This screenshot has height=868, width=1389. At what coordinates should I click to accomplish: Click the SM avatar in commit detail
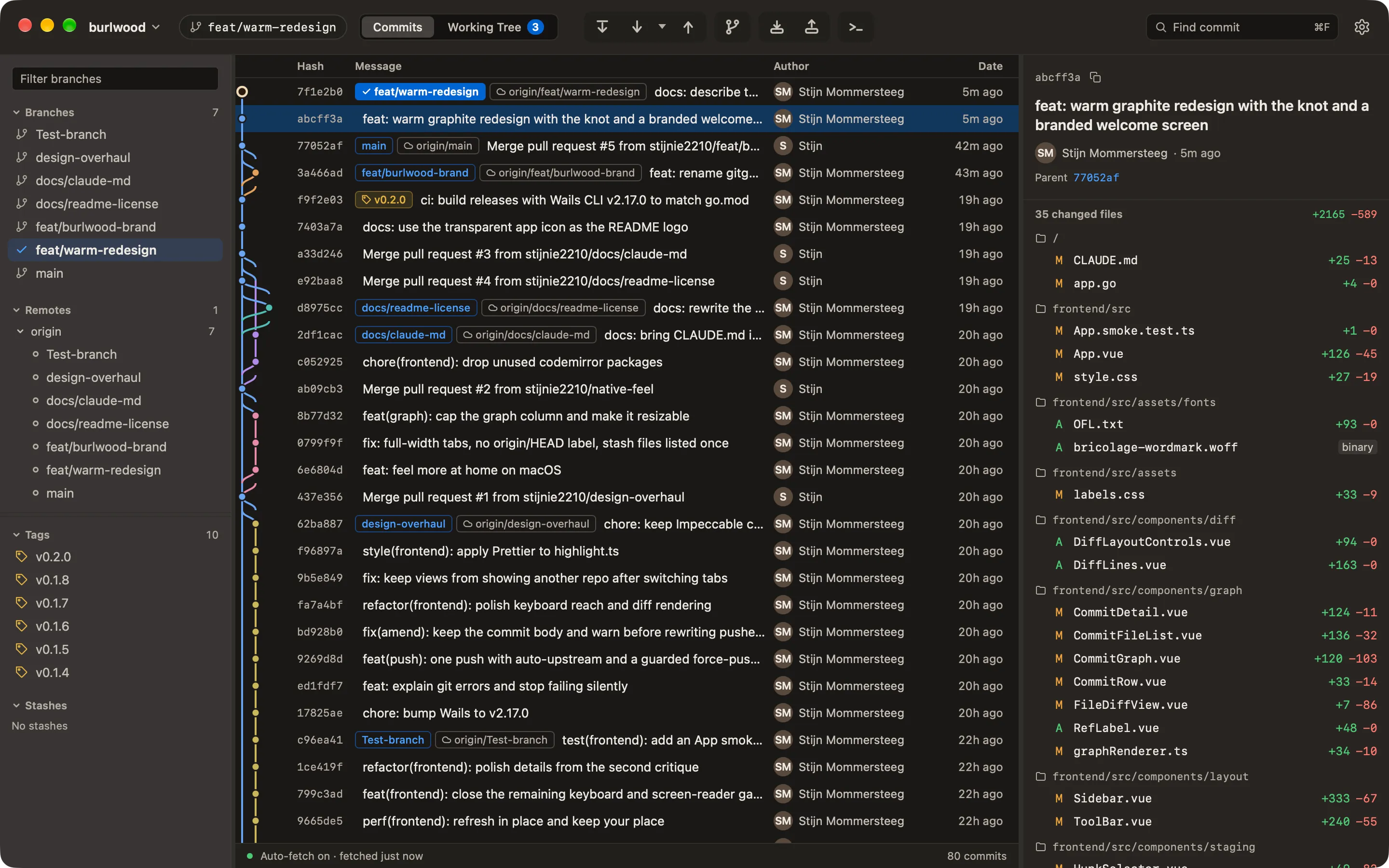click(1045, 153)
